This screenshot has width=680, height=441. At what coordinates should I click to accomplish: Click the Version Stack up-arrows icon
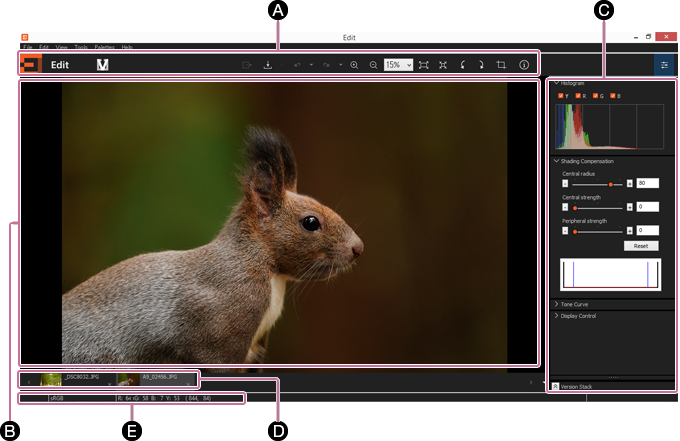555,386
